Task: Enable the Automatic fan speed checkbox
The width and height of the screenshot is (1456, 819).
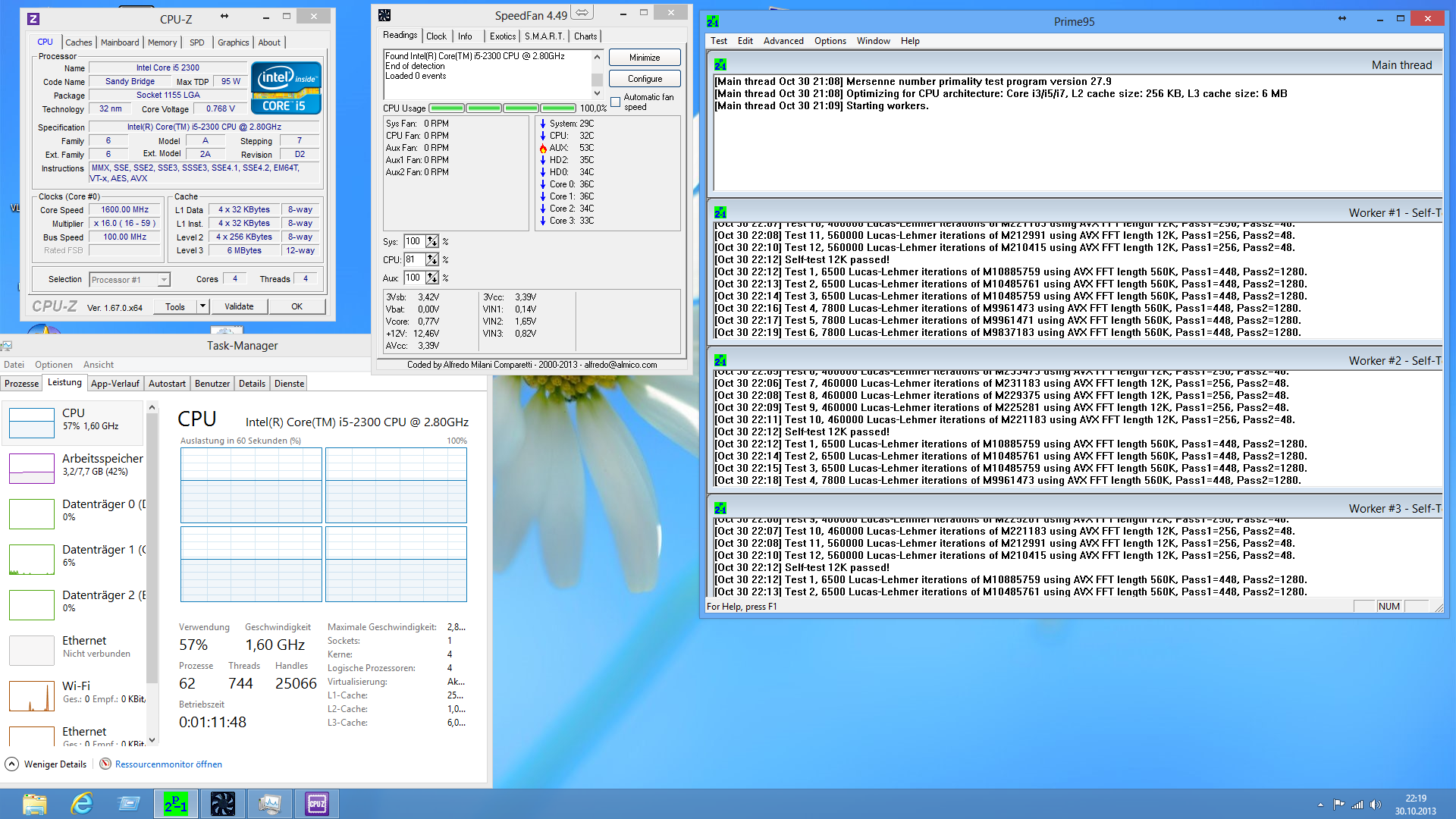Action: (x=616, y=102)
